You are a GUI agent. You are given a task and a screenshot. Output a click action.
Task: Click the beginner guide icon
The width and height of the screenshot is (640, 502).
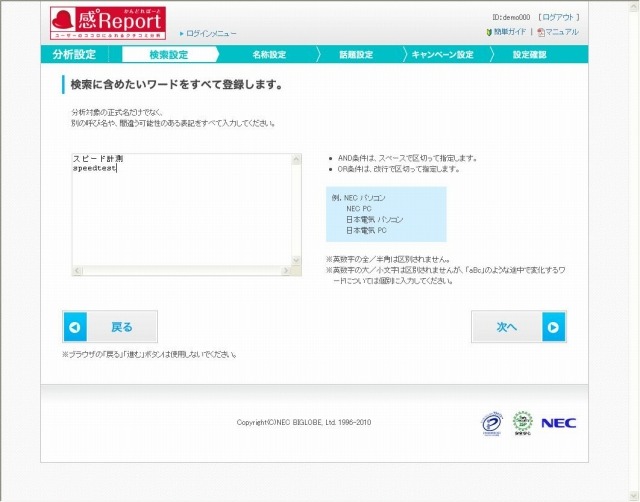489,32
